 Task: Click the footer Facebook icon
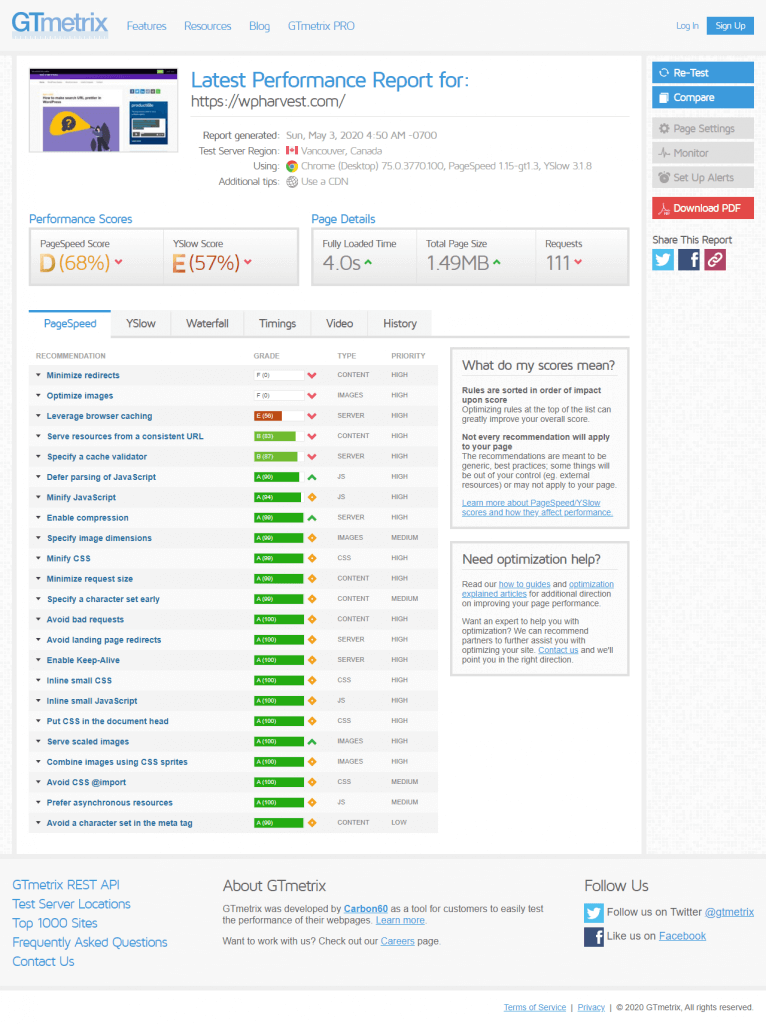pos(594,936)
